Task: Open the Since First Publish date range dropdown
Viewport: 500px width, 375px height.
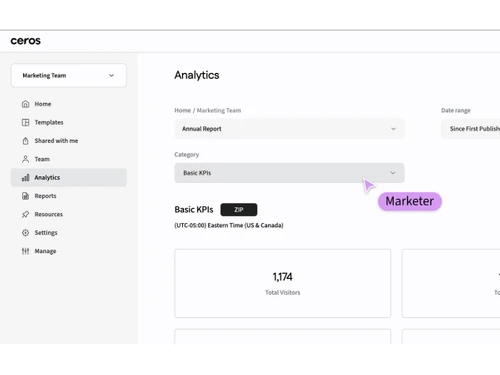Action: point(471,129)
